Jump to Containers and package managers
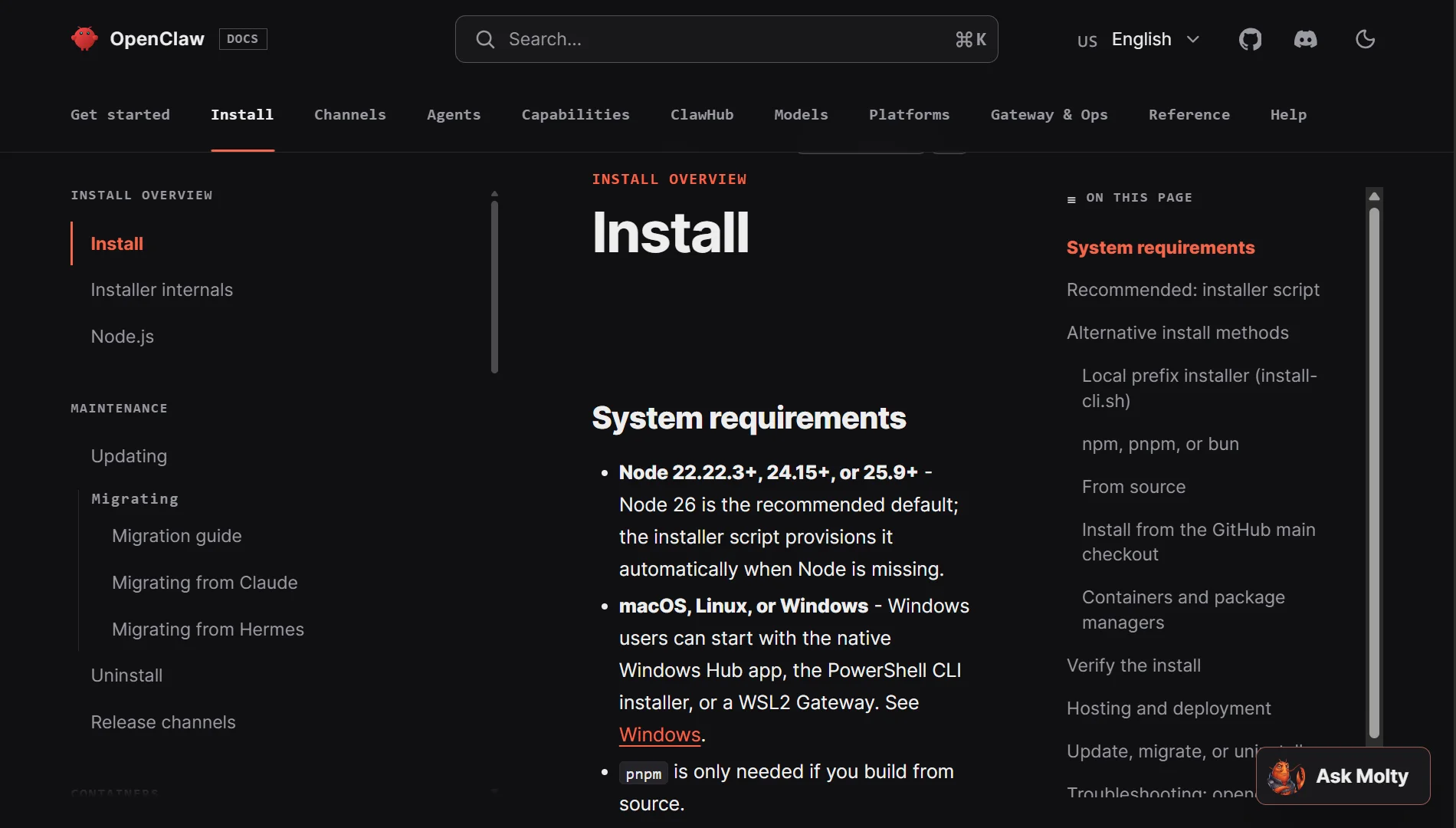Viewport: 1456px width, 828px height. point(1183,609)
